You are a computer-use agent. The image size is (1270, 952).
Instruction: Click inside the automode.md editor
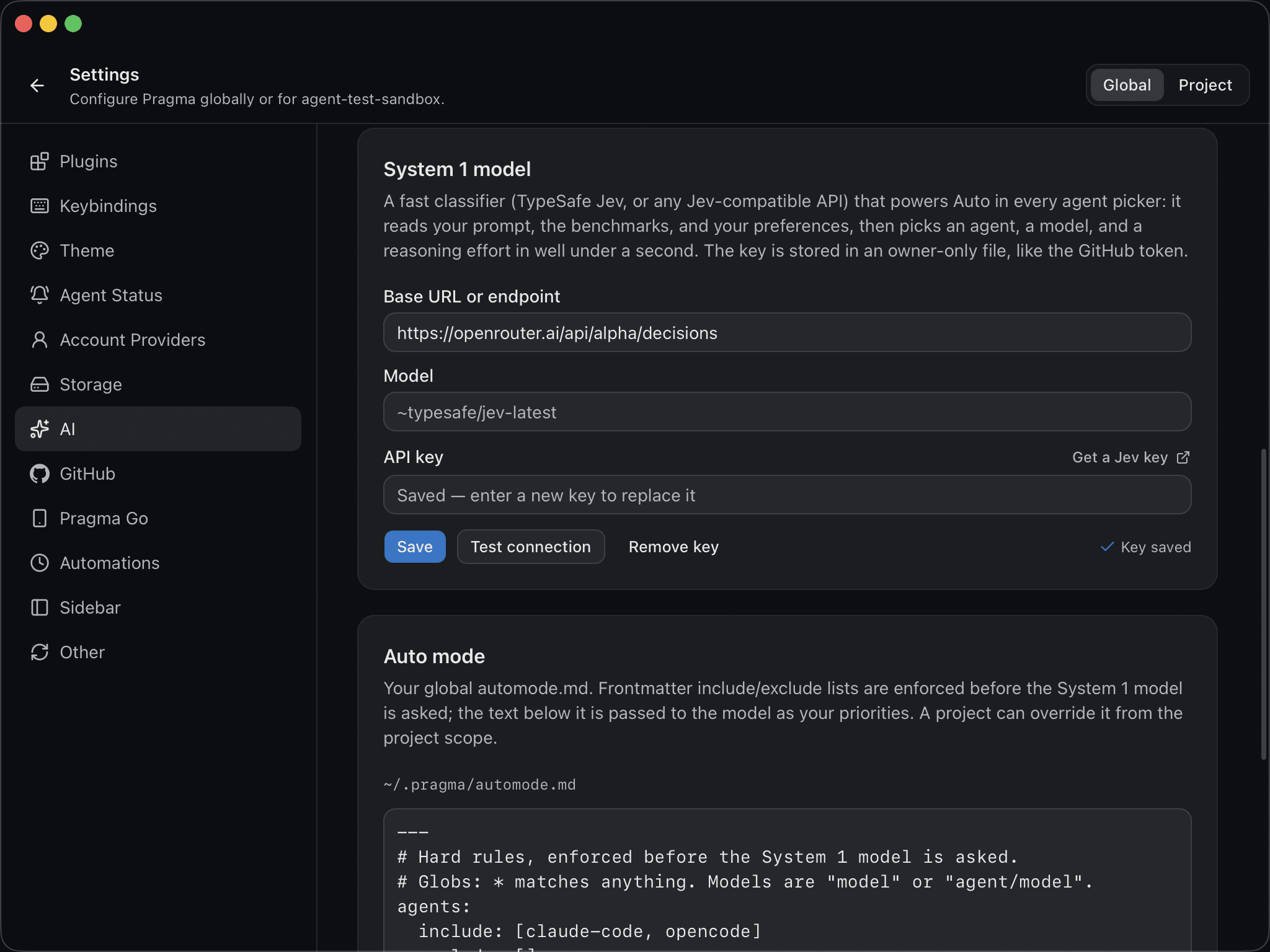(x=787, y=880)
